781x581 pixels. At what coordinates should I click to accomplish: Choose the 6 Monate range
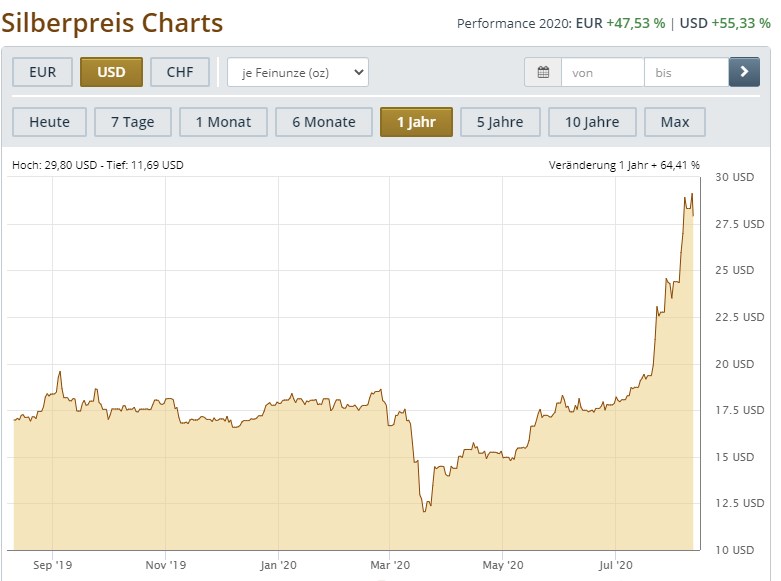tap(323, 122)
